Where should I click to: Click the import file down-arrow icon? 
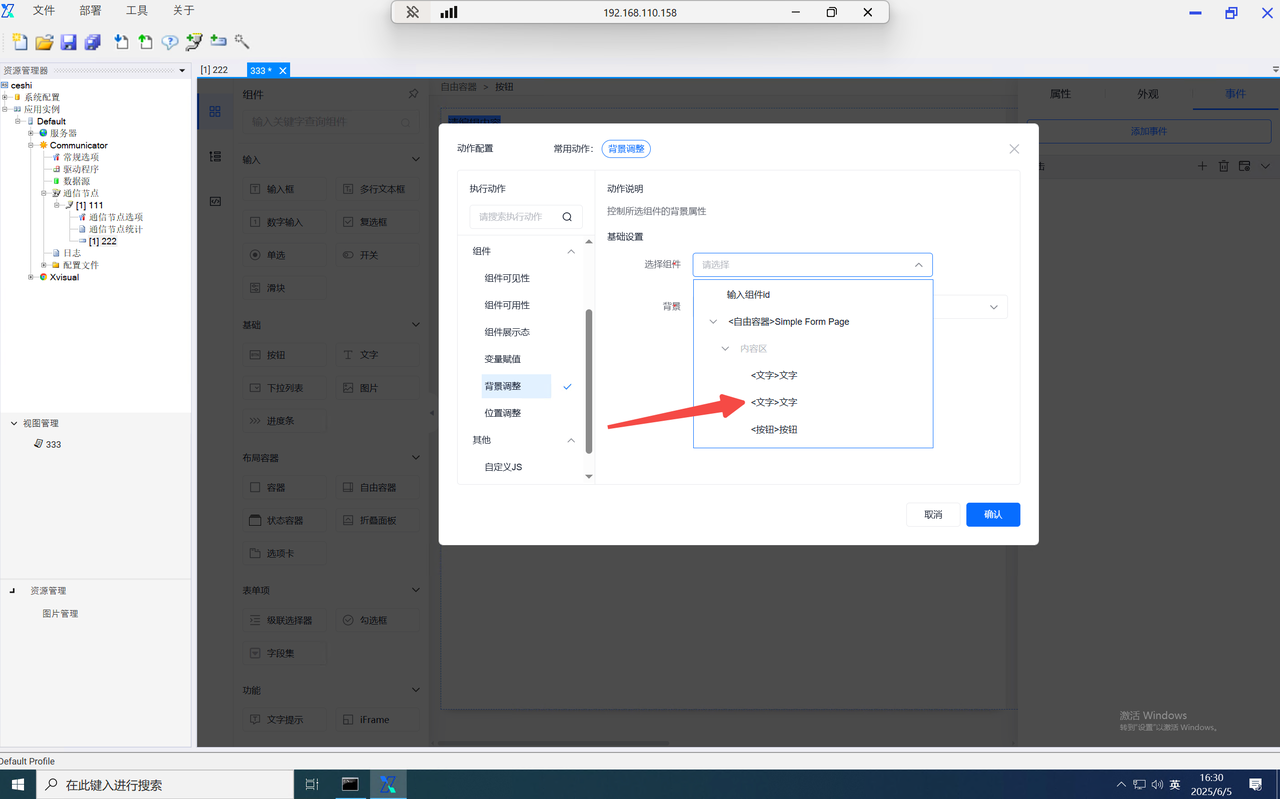[x=121, y=42]
